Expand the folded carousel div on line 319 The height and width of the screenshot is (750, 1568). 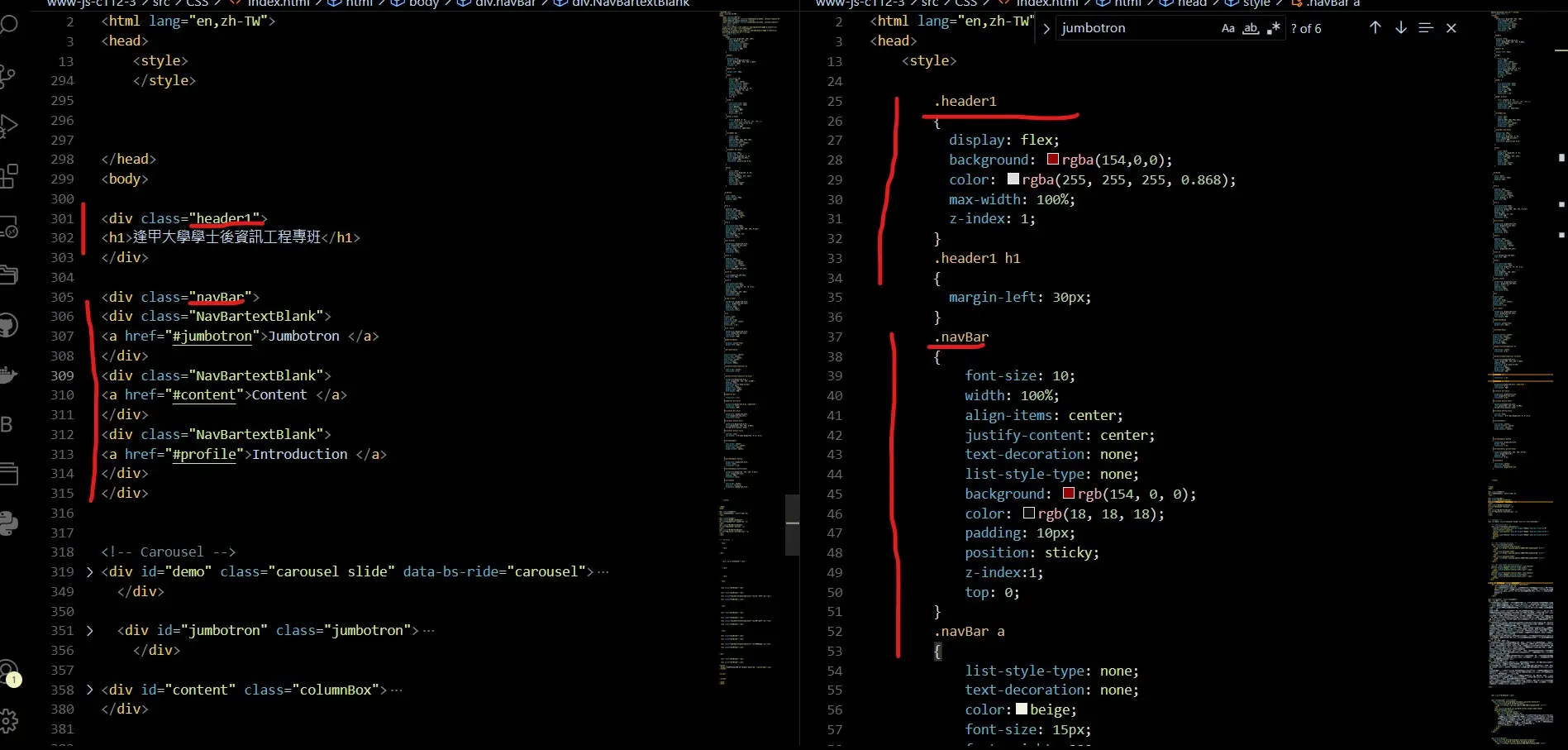[90, 572]
